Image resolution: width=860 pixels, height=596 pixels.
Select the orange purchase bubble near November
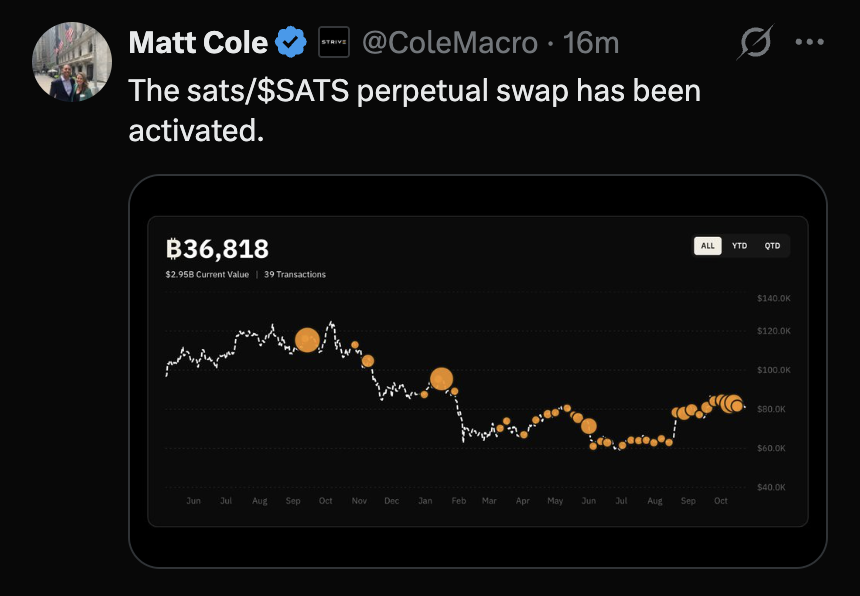(x=367, y=361)
